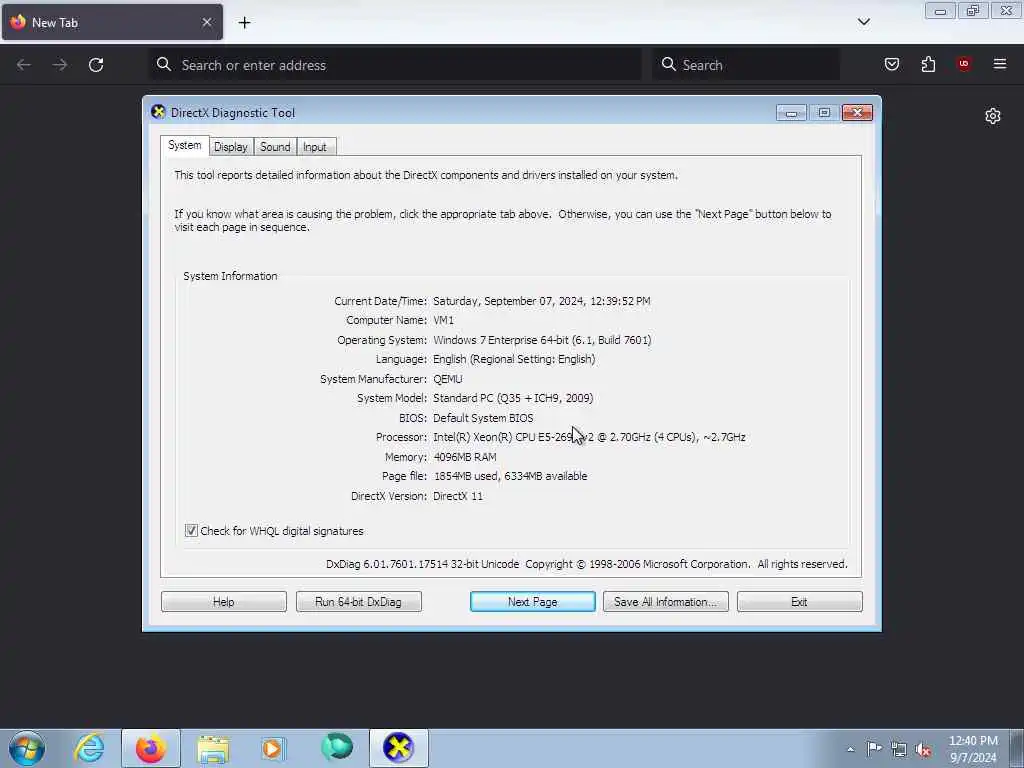Switch to the Display tab

(x=231, y=147)
